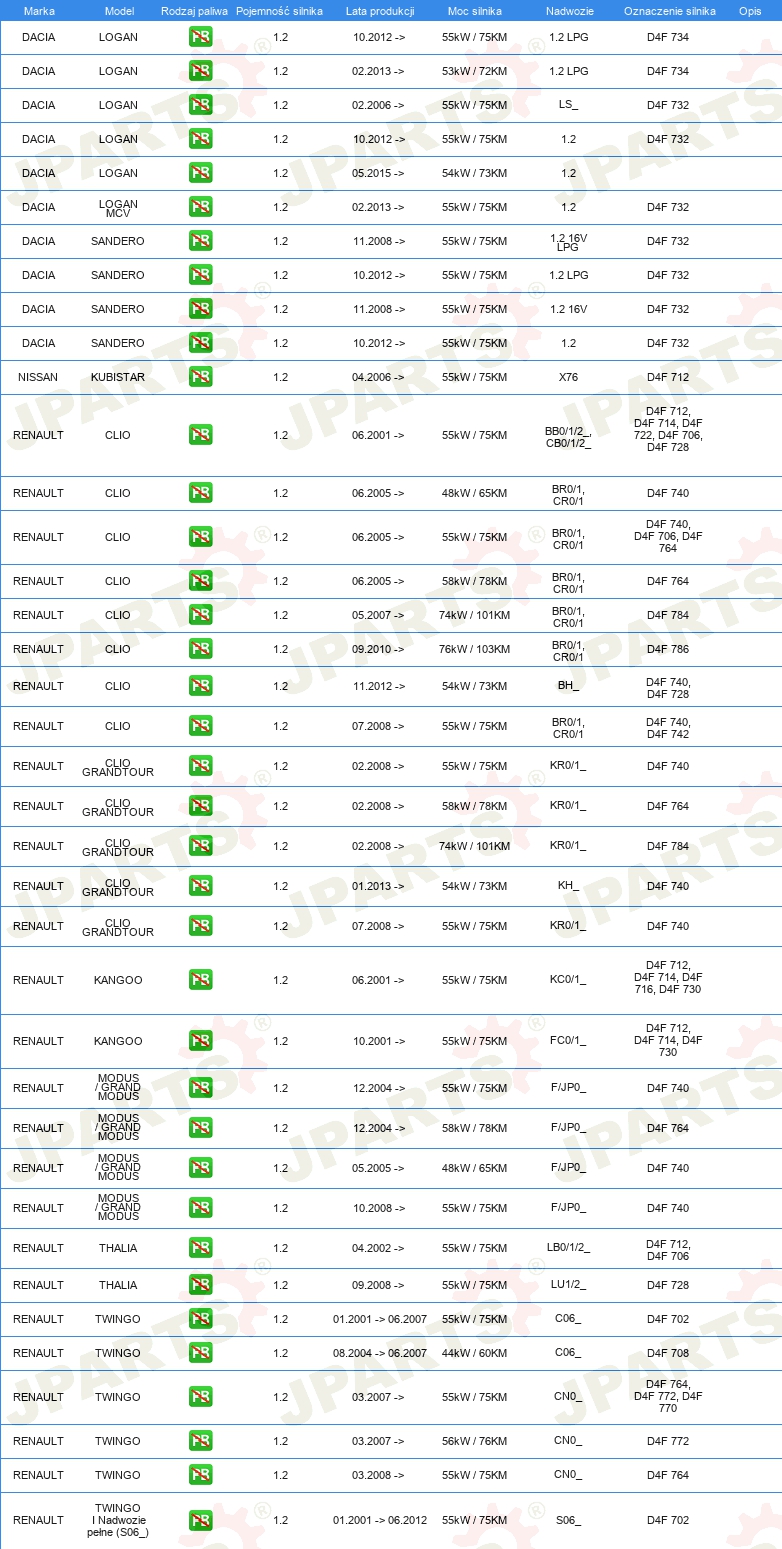The height and width of the screenshot is (1549, 782).
Task: Select the KUBISTAR model cell
Action: [119, 377]
